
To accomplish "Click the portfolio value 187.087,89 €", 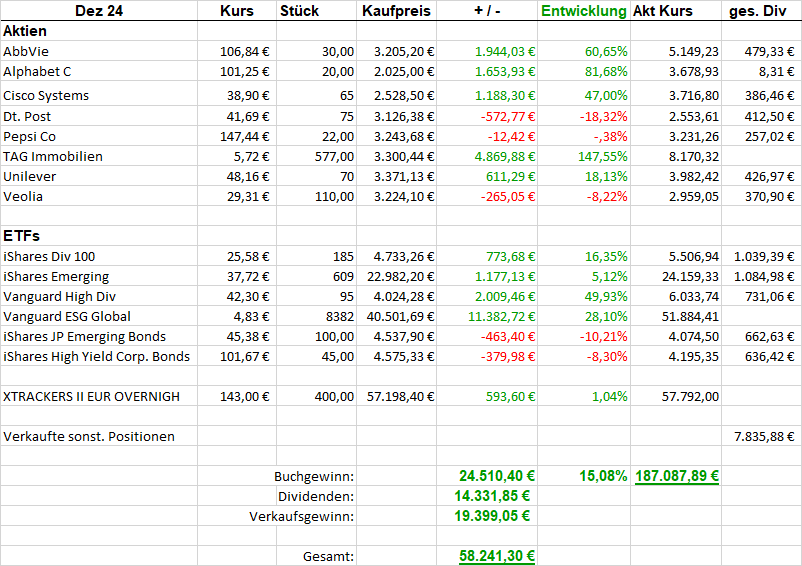I will coord(677,476).
